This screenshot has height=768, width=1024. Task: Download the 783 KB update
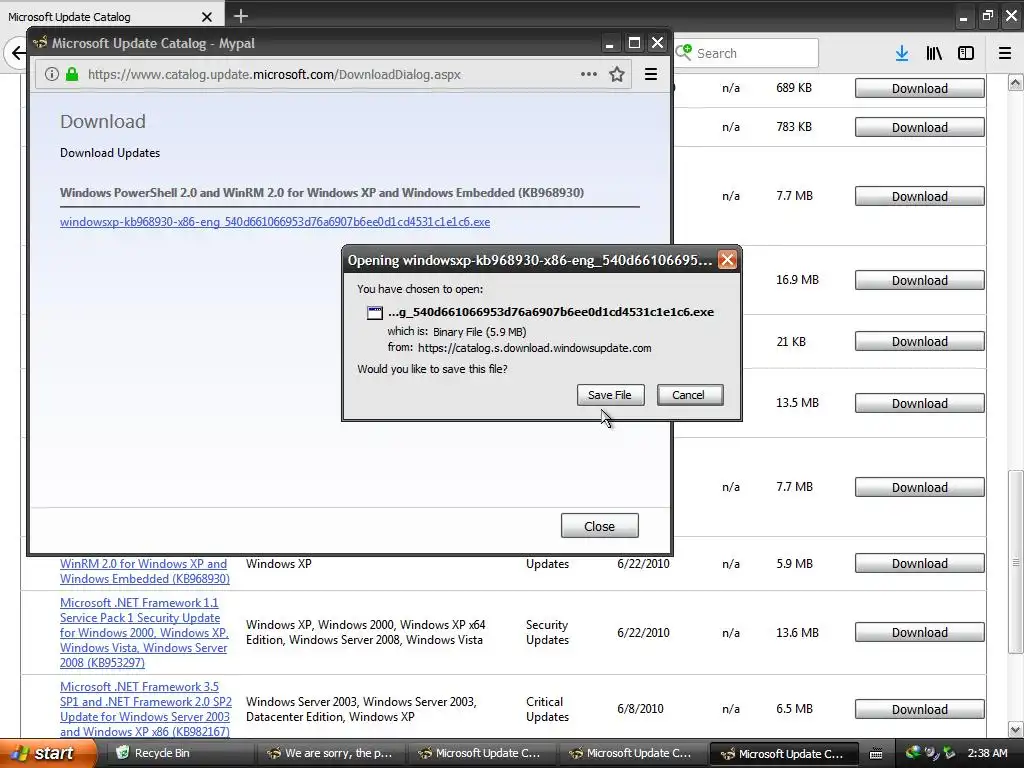tap(920, 127)
